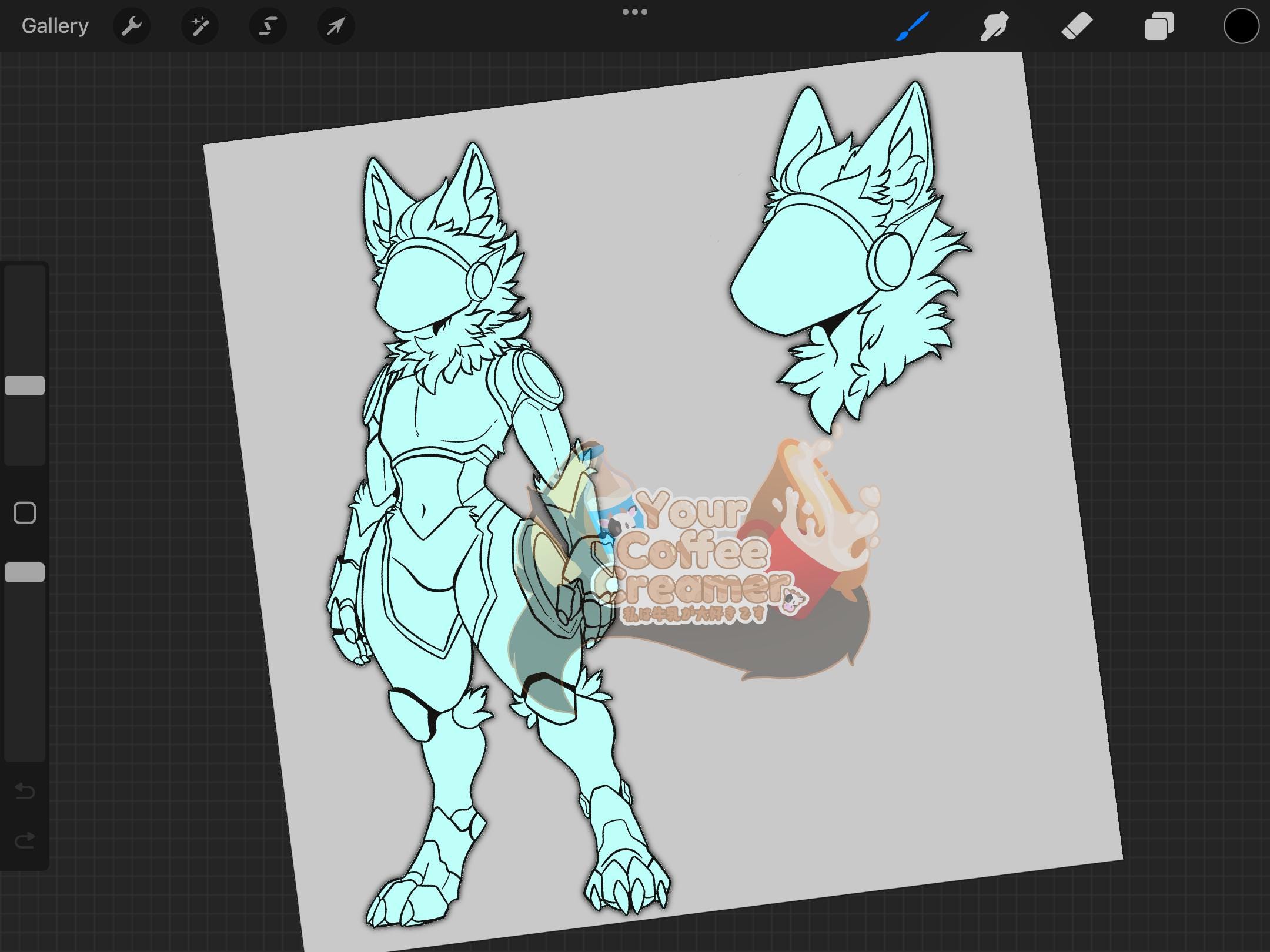Return to the Gallery

55,26
